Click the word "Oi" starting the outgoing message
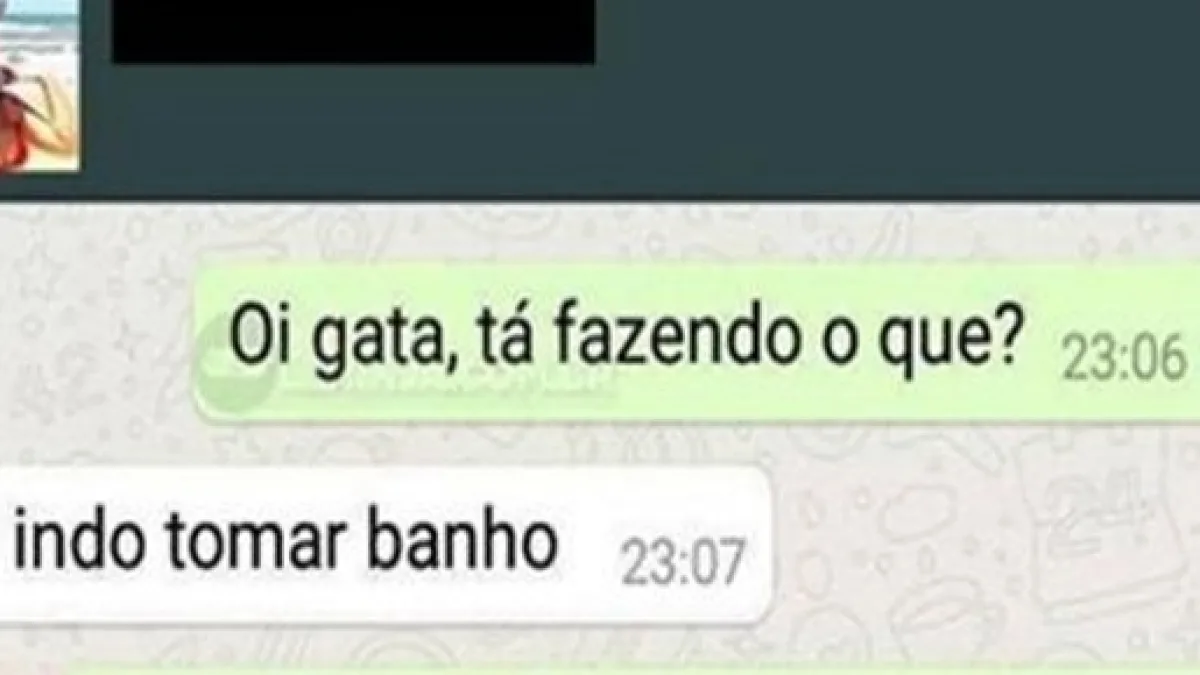 tap(250, 338)
